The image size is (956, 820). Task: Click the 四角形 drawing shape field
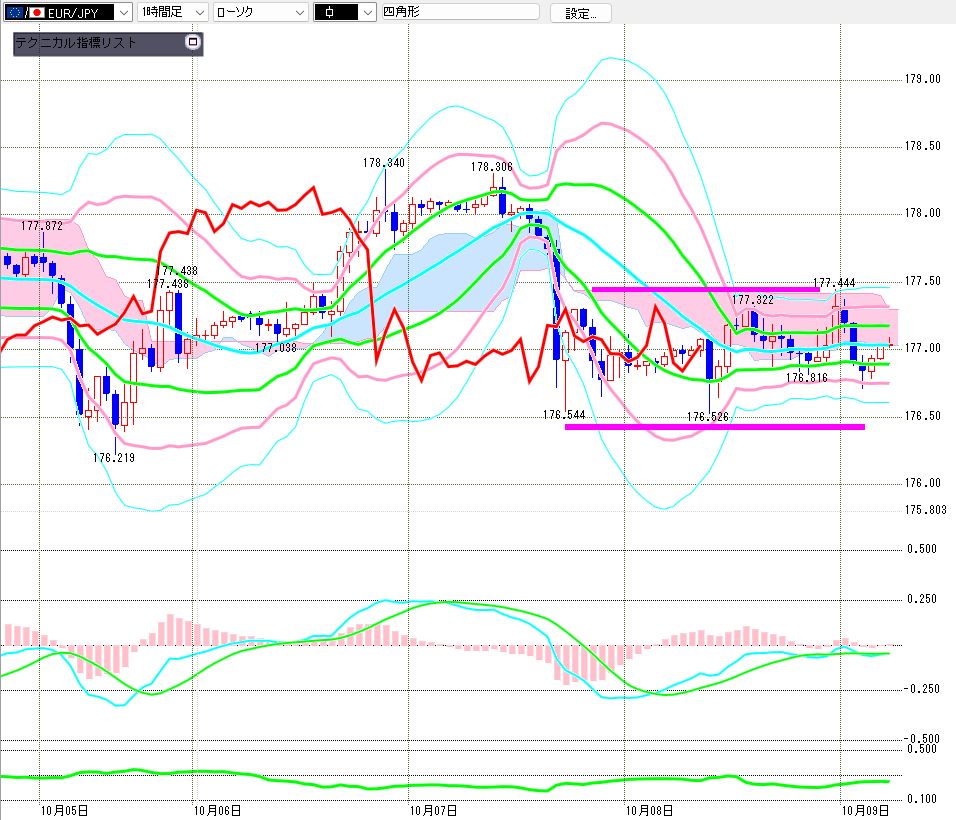(460, 12)
